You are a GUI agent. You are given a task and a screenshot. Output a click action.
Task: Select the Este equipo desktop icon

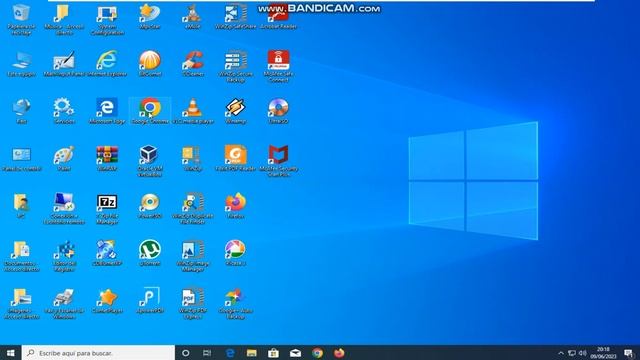click(21, 64)
